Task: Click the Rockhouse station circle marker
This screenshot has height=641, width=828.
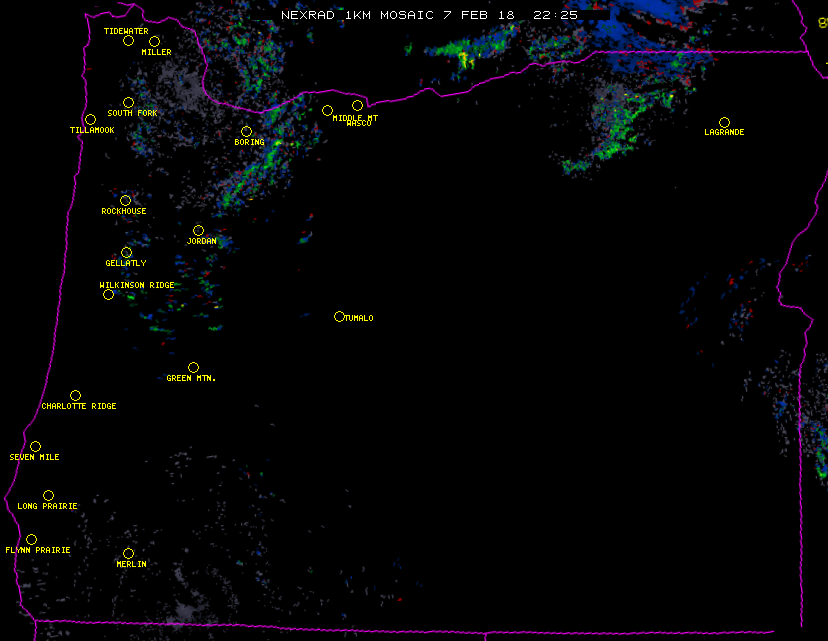Action: coord(125,200)
